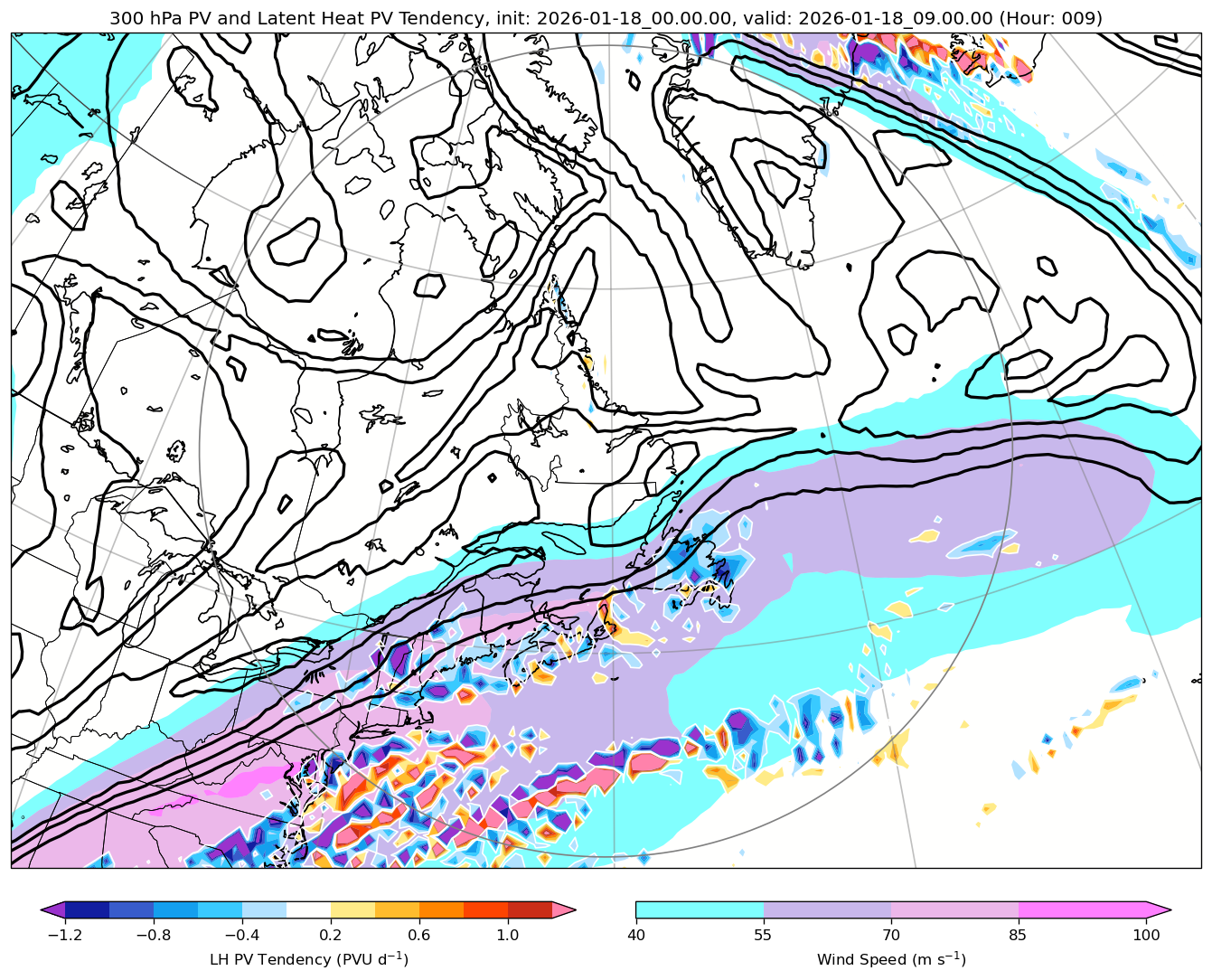Click the pink right arrow of PV colorbar
This screenshot has width=1212, height=980.
(x=564, y=909)
